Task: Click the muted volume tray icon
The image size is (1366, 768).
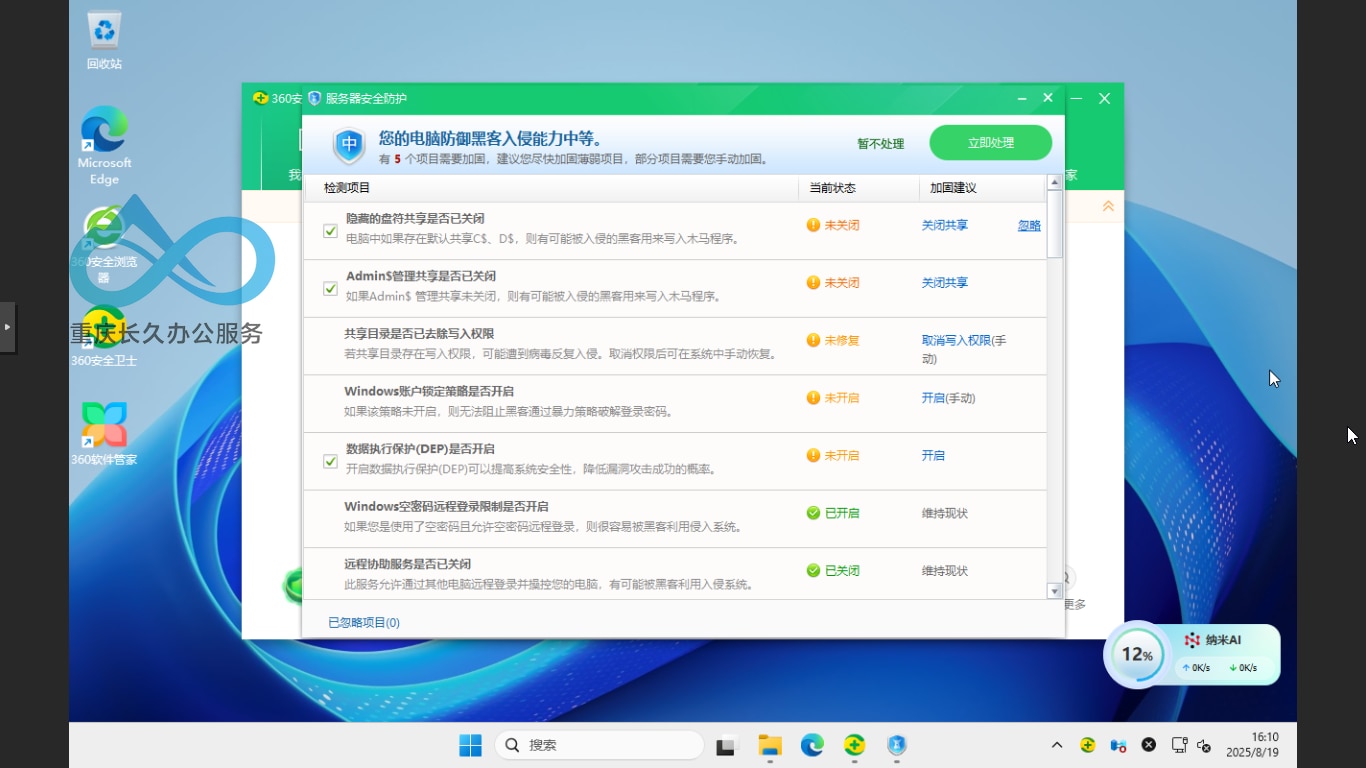Action: 1204,745
